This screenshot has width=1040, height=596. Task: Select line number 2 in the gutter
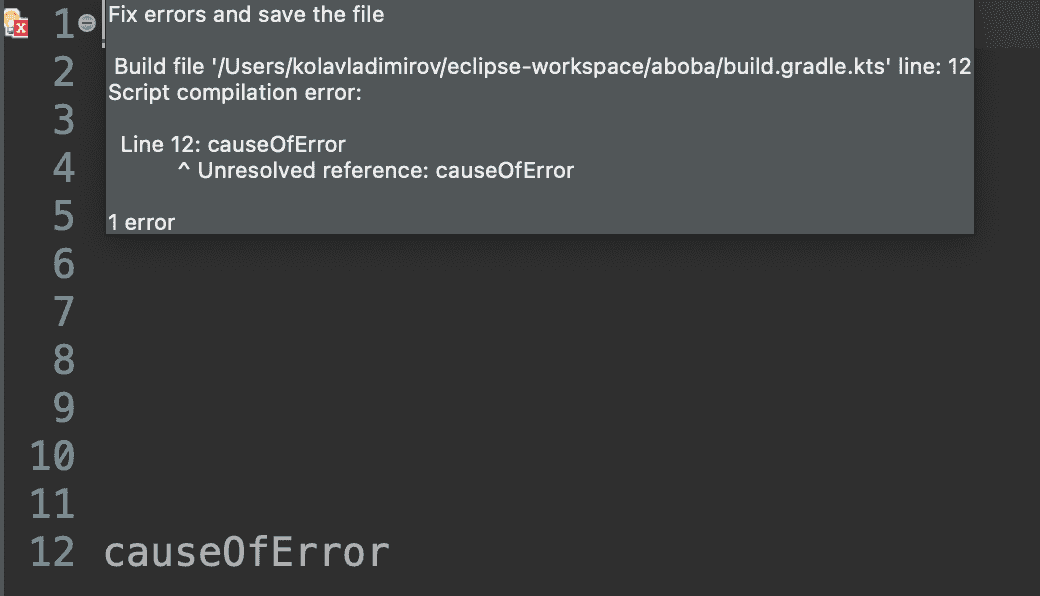[64, 72]
